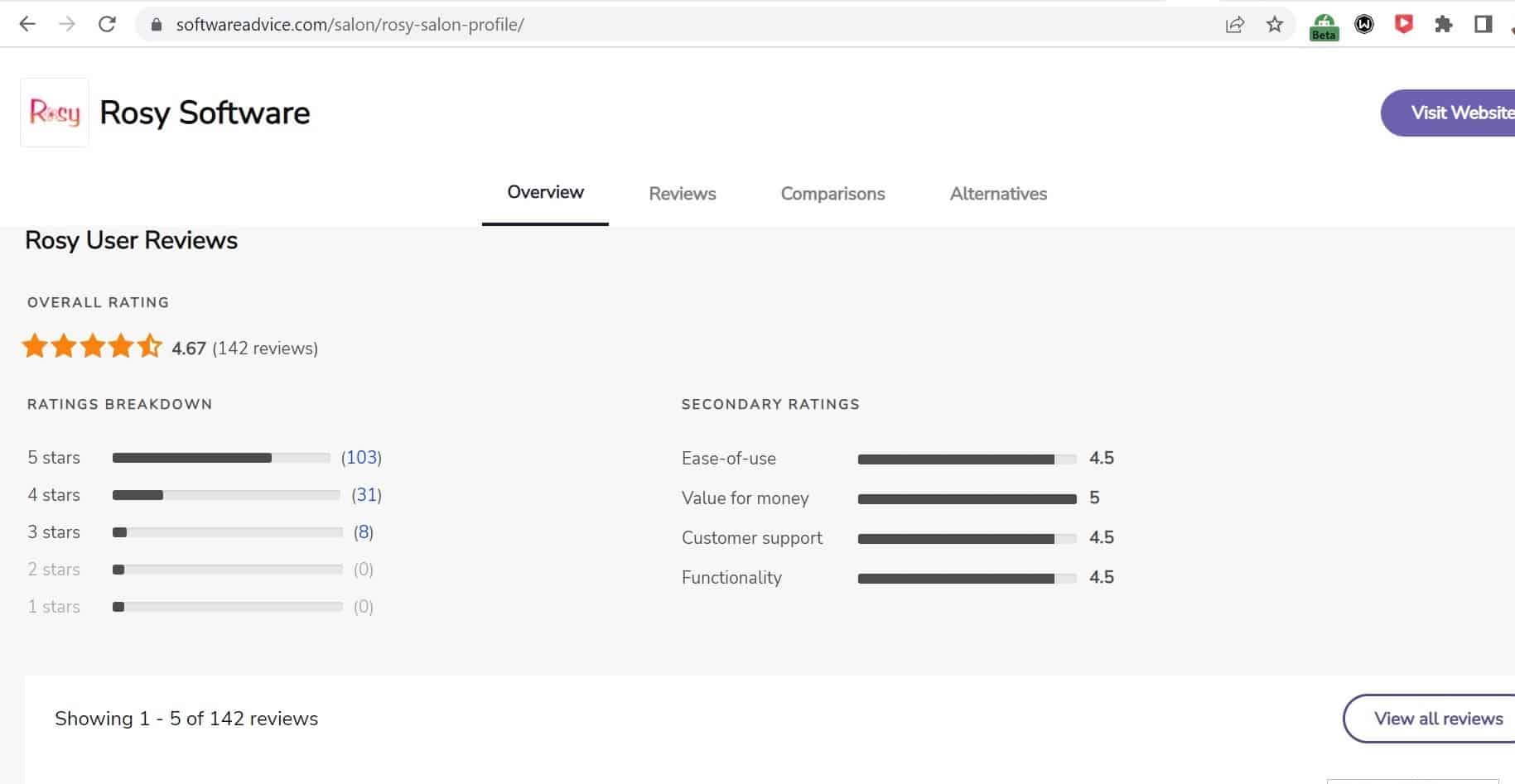Open the red shield extension icon
Viewport: 1515px width, 784px height.
pyautogui.click(x=1404, y=24)
